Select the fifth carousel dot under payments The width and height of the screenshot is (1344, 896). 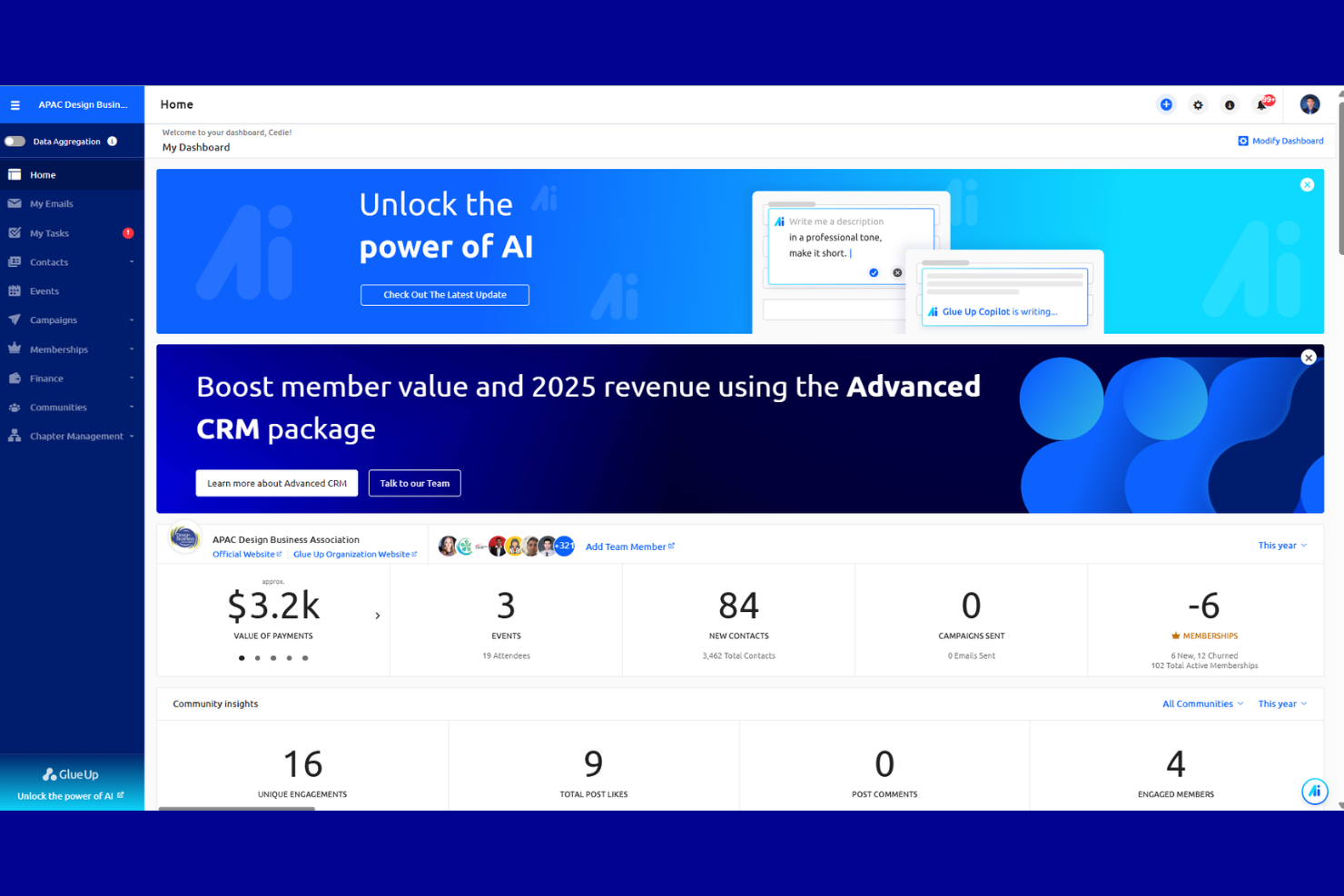(x=305, y=658)
